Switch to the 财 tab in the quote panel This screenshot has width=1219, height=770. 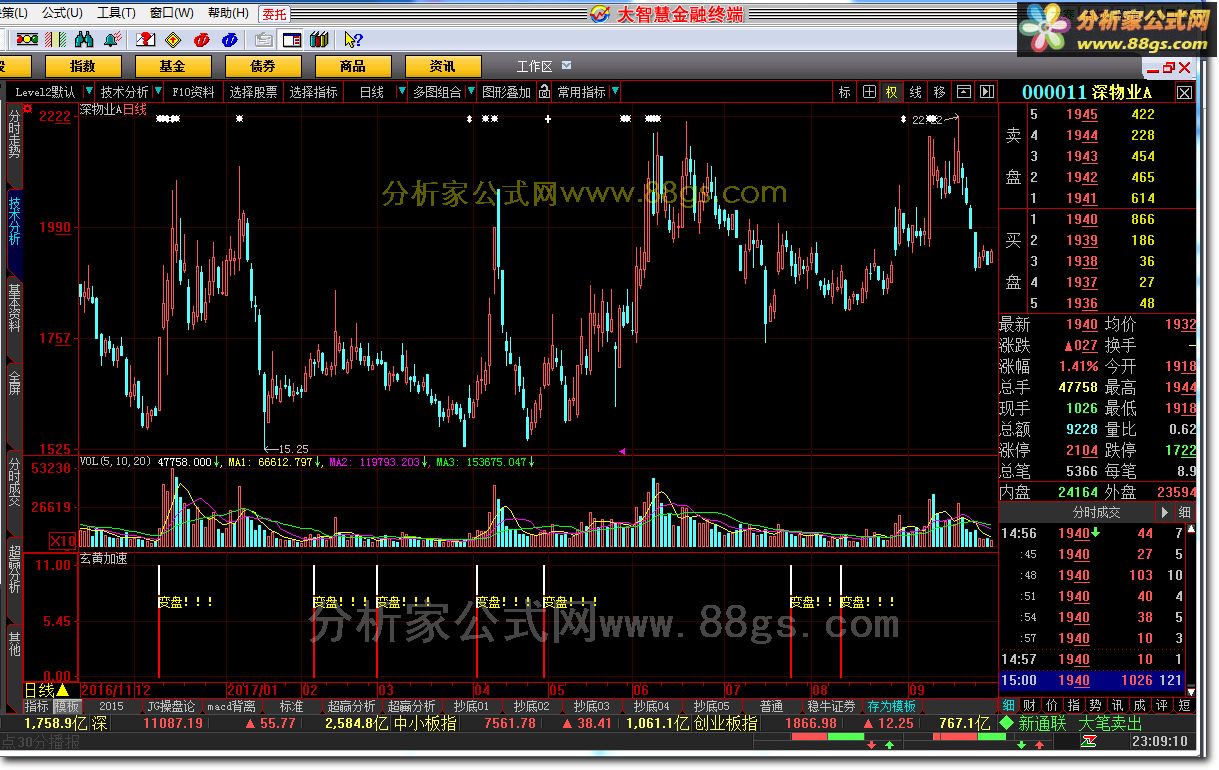pyautogui.click(x=1031, y=706)
